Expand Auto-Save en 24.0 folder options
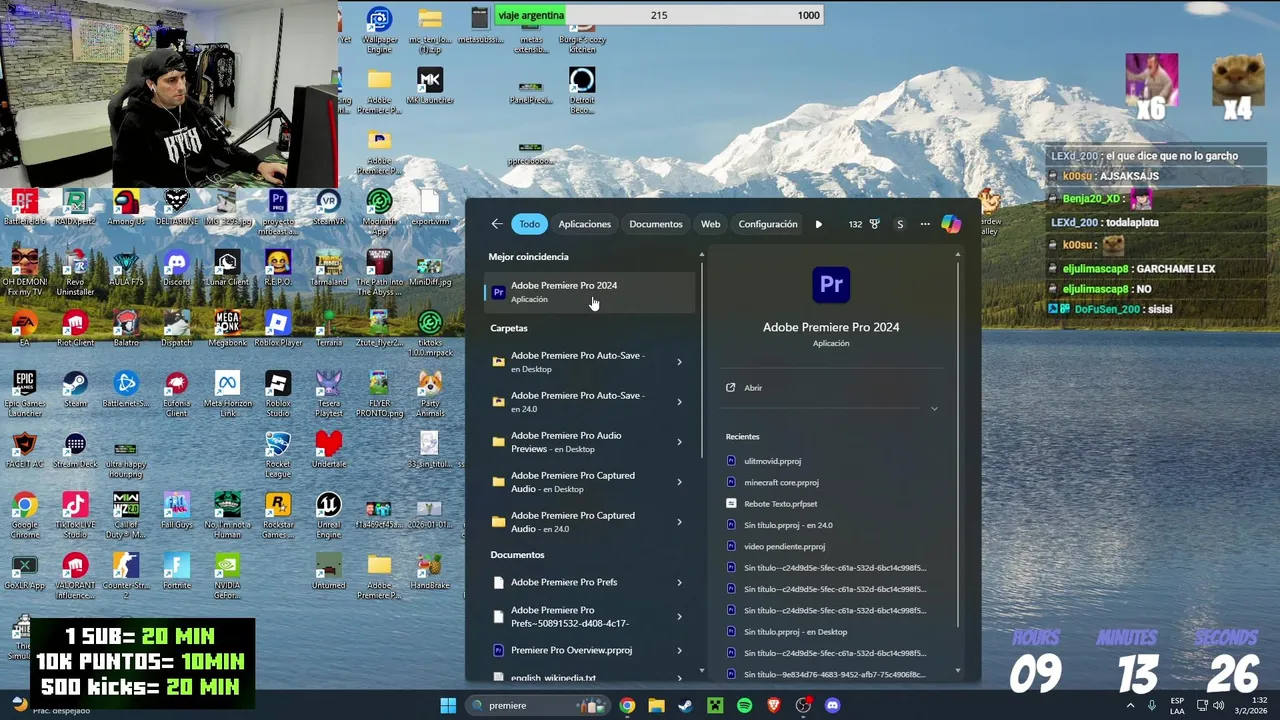This screenshot has width=1280, height=720. point(679,402)
